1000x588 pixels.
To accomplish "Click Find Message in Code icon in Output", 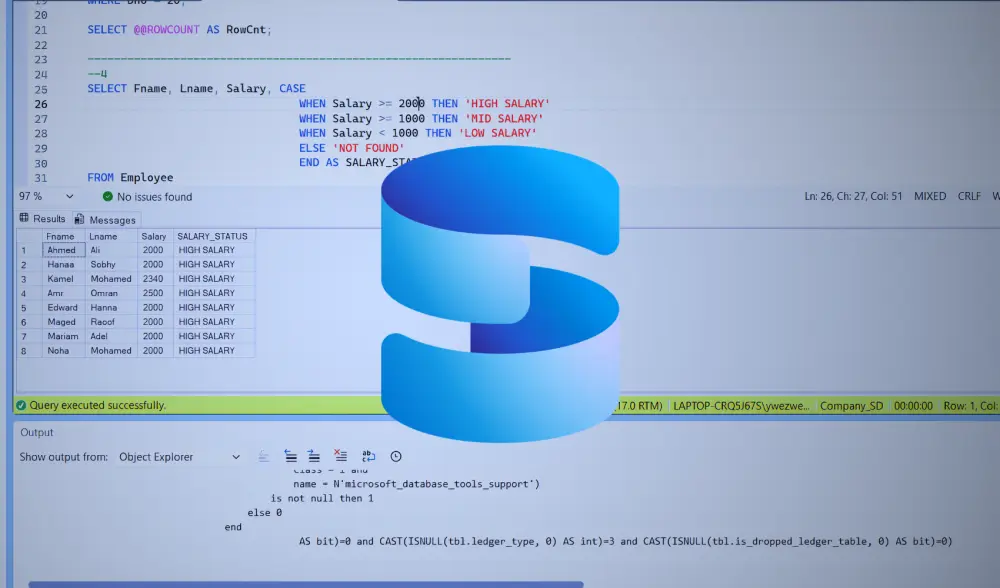I will [x=263, y=456].
